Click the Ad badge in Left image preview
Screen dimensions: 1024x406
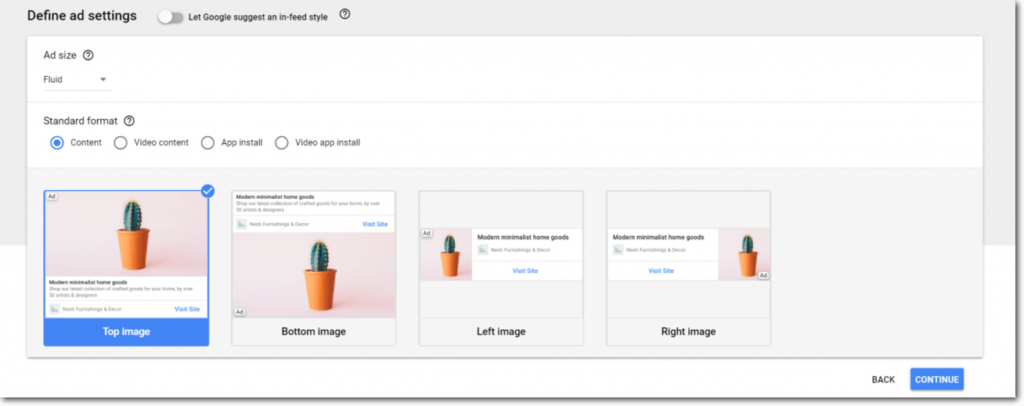coord(426,233)
